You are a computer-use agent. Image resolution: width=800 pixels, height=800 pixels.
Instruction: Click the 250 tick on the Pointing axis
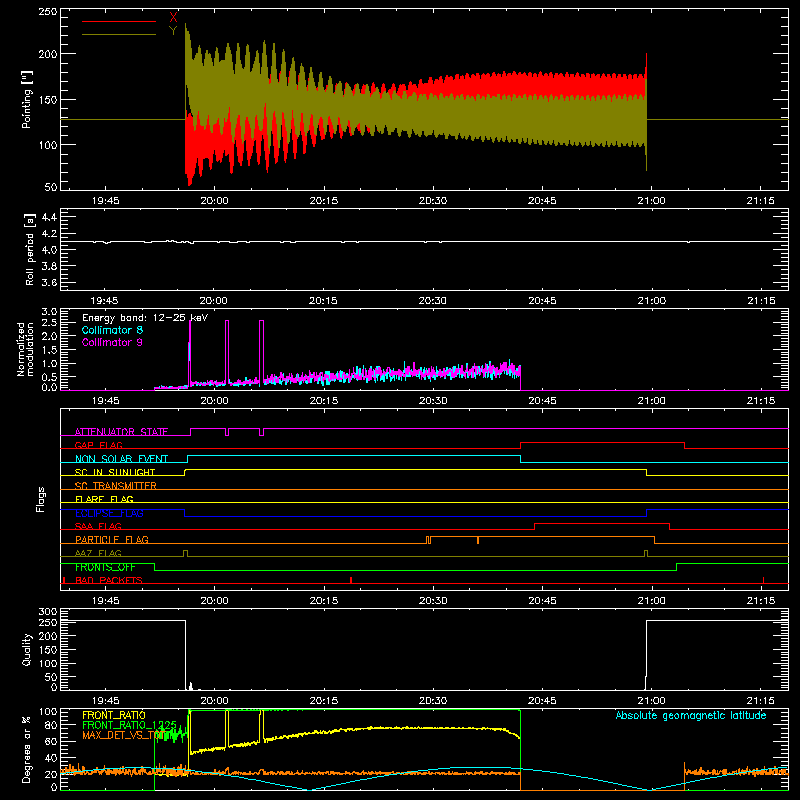[47, 12]
